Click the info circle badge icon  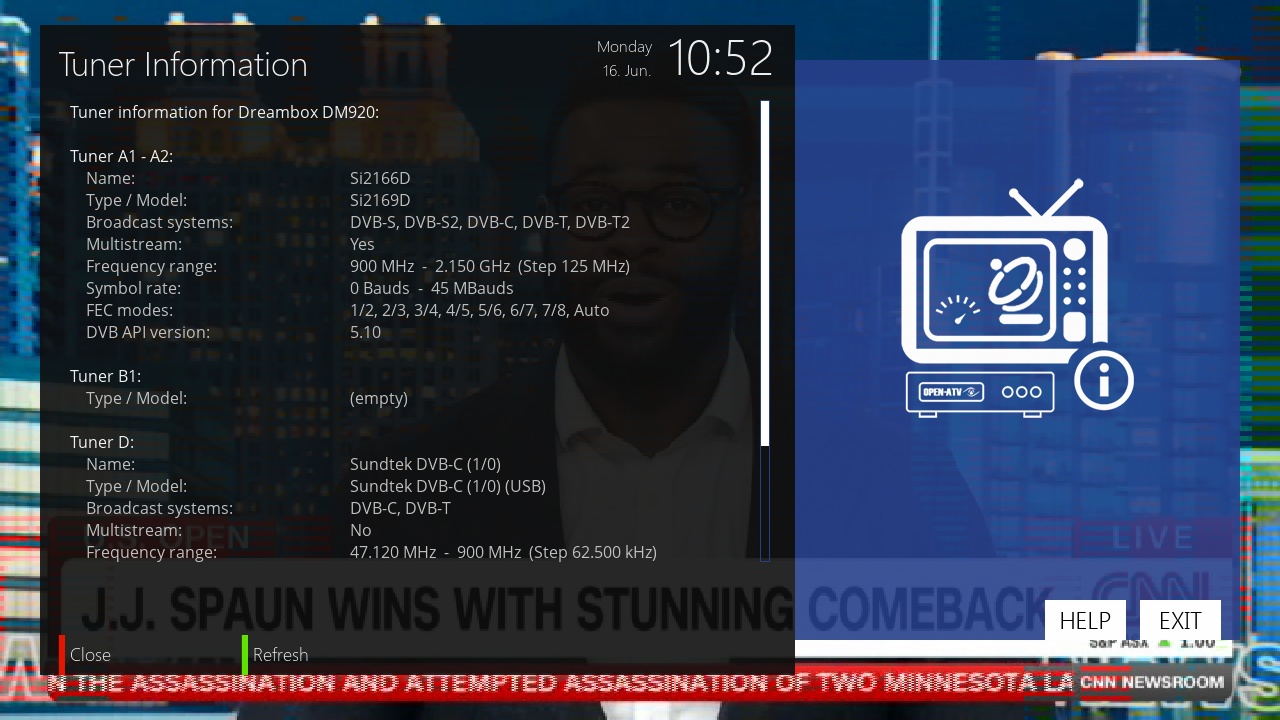tap(1104, 380)
